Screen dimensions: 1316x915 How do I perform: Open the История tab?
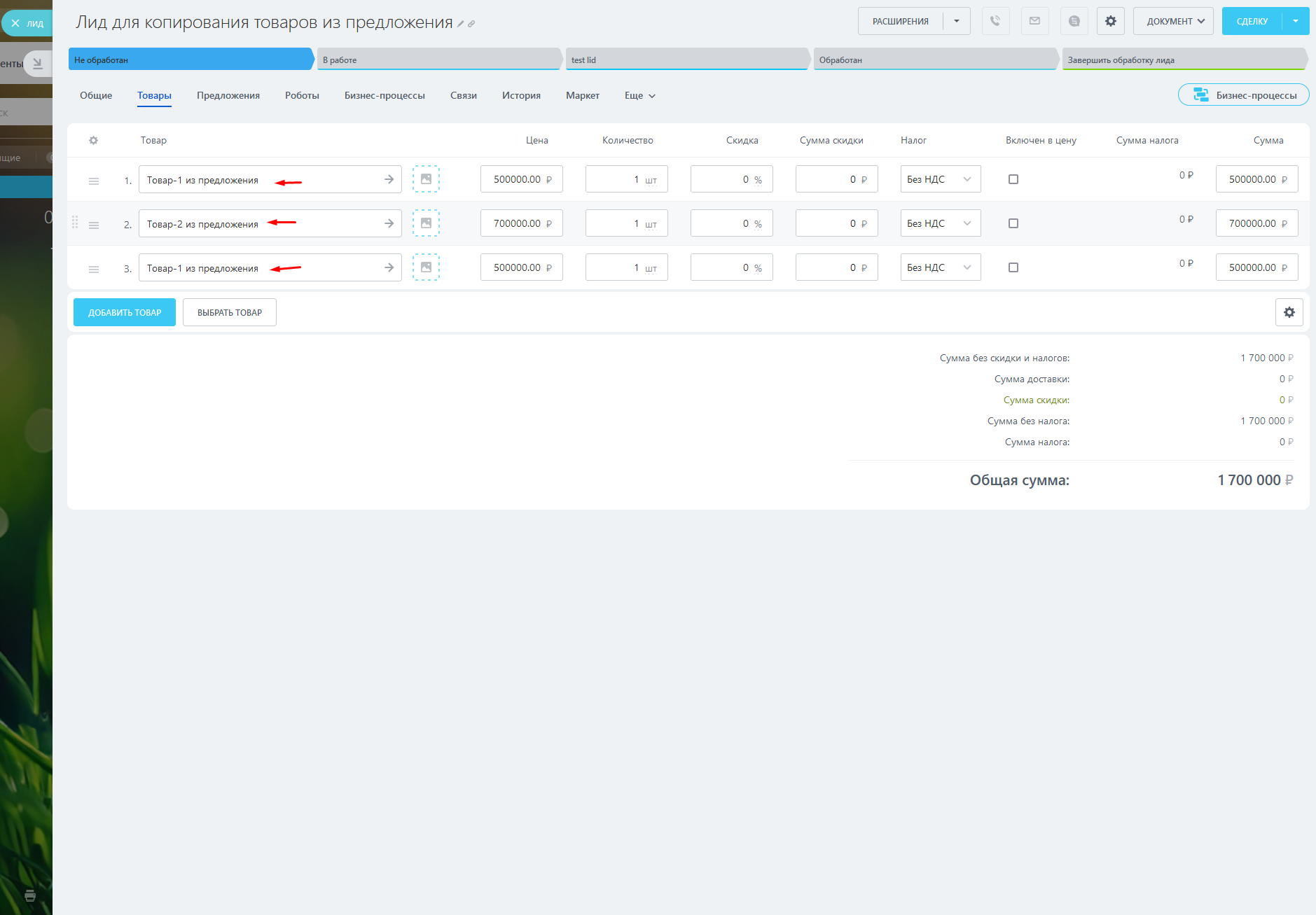[521, 96]
